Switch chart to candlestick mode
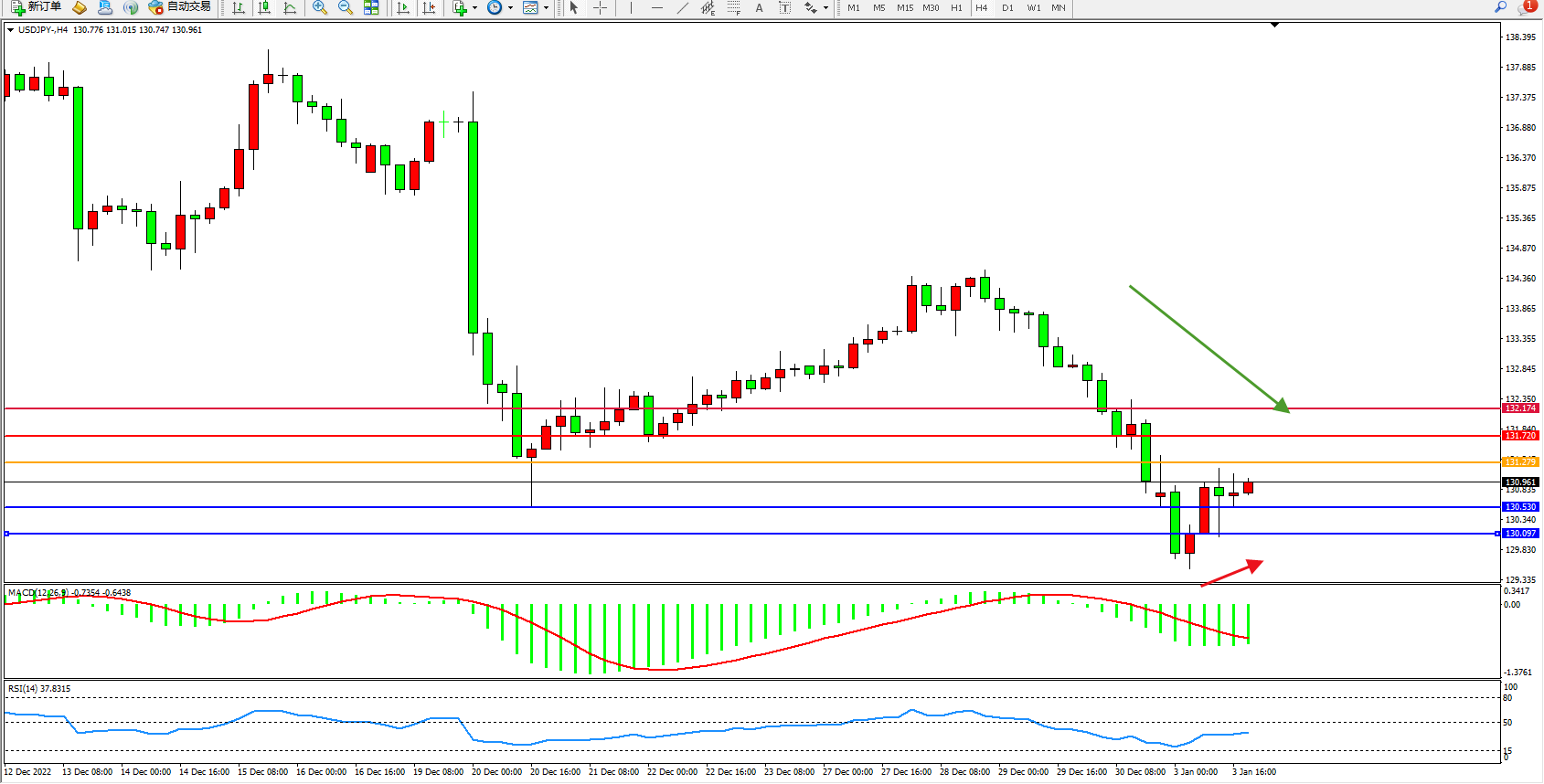1544x784 pixels. pos(264,7)
